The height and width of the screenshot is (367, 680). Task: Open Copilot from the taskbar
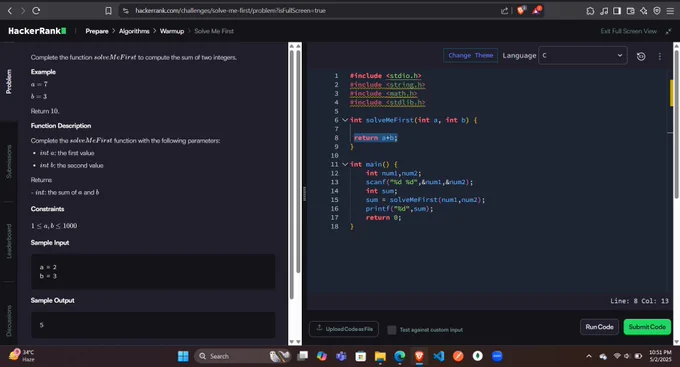(x=322, y=356)
